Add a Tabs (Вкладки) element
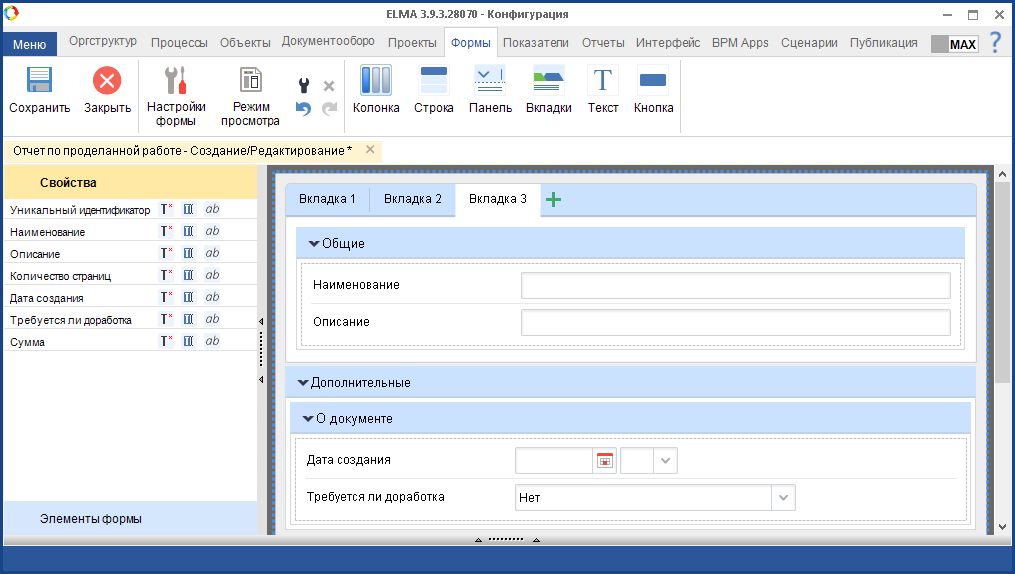The image size is (1015, 574). (x=548, y=82)
